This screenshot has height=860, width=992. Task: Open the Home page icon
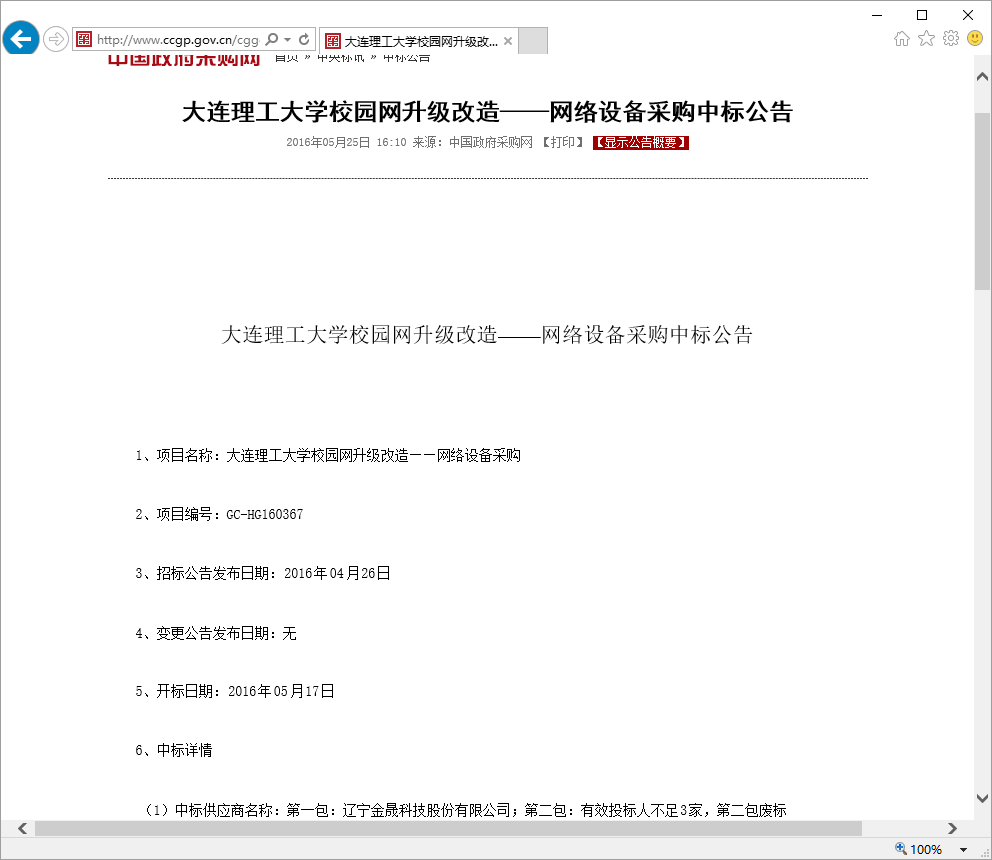(902, 39)
